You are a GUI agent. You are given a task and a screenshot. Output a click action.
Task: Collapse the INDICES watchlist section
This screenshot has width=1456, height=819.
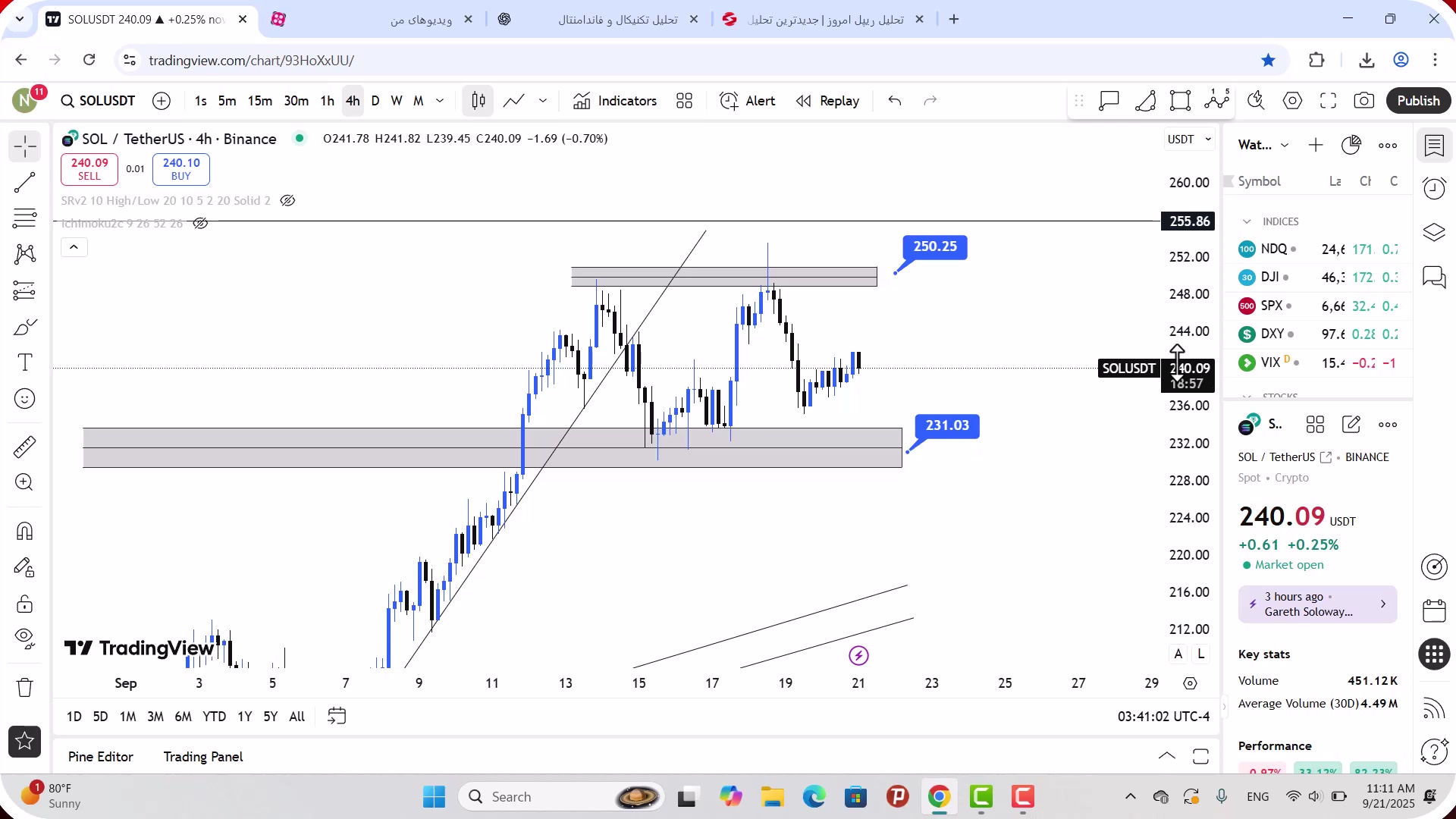click(x=1247, y=222)
